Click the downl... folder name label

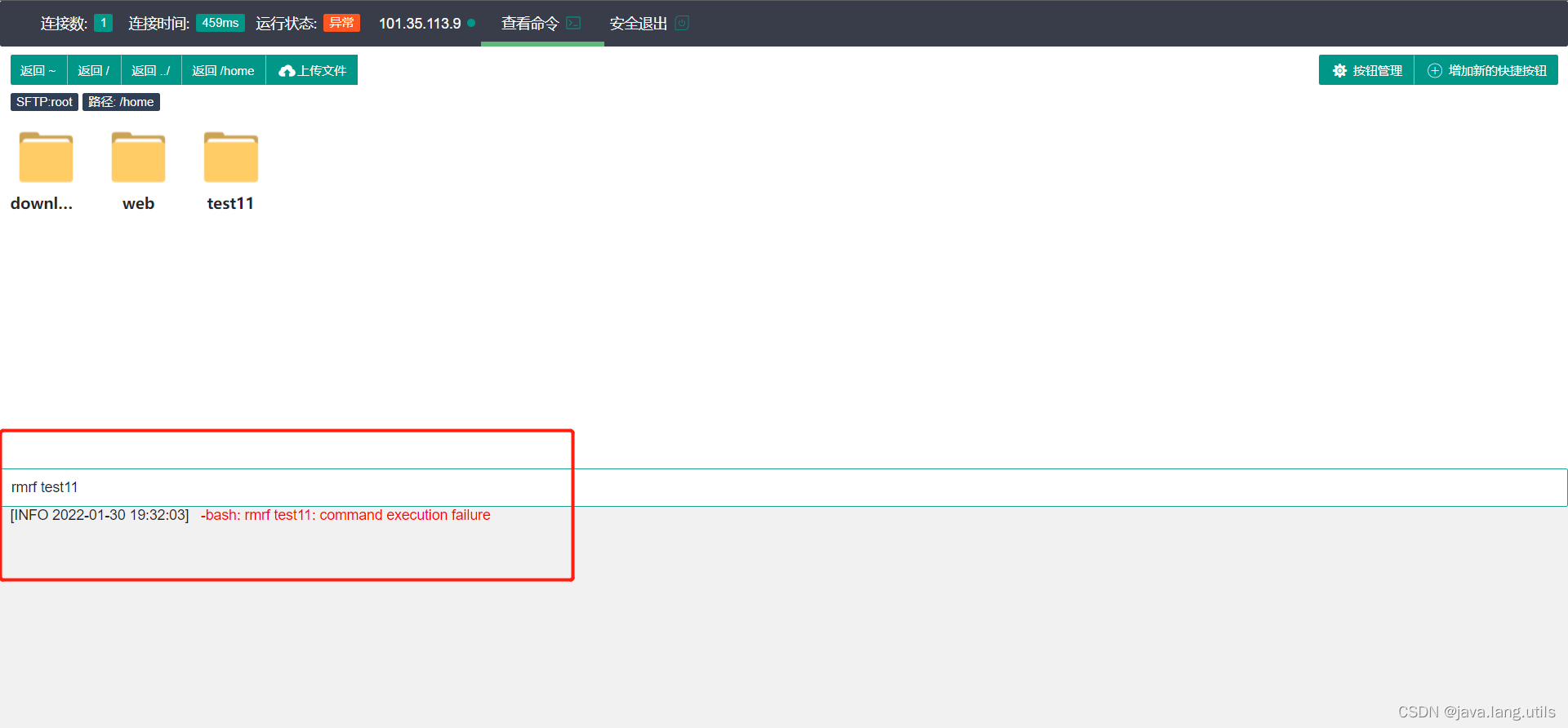(42, 203)
